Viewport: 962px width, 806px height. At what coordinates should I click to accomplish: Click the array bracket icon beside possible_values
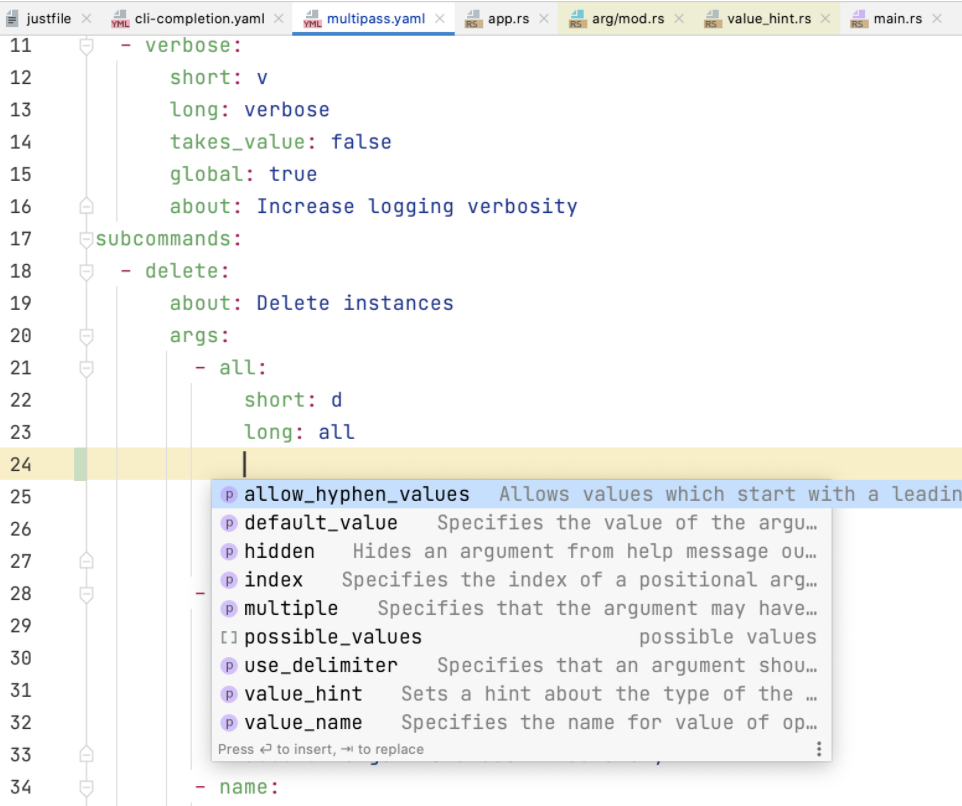[x=228, y=637]
